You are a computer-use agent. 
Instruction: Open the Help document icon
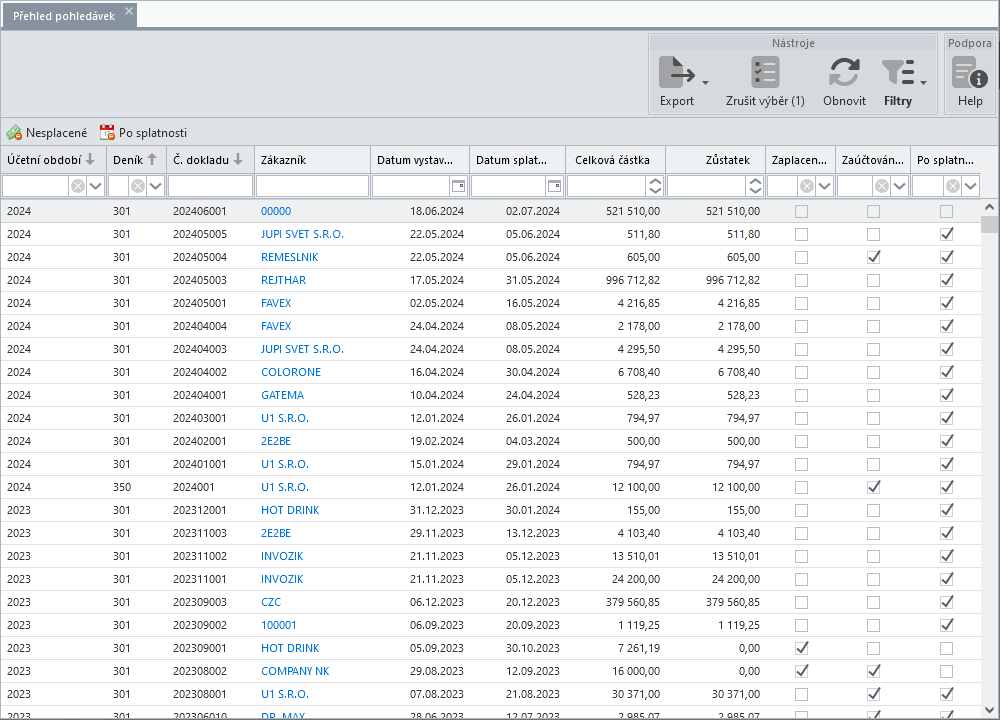point(969,73)
